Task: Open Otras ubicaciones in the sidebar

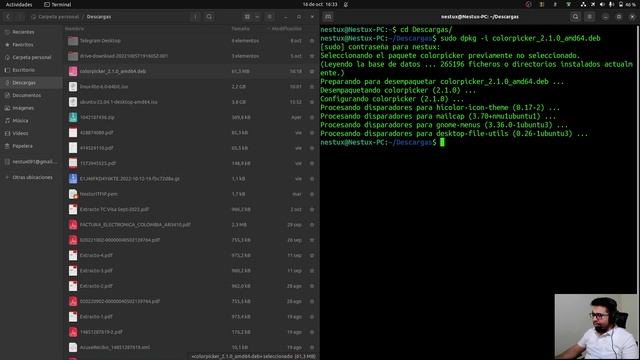Action: click(x=31, y=177)
